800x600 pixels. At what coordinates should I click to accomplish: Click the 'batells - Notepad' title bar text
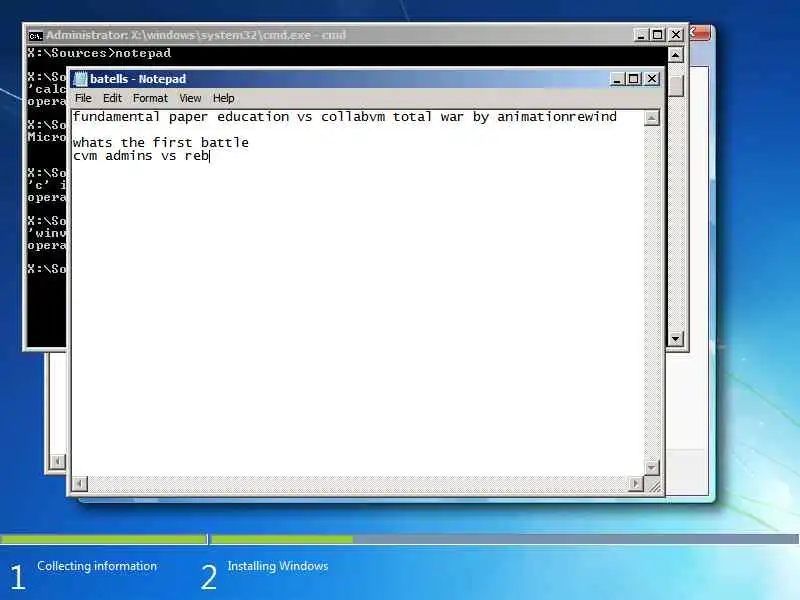click(x=138, y=79)
